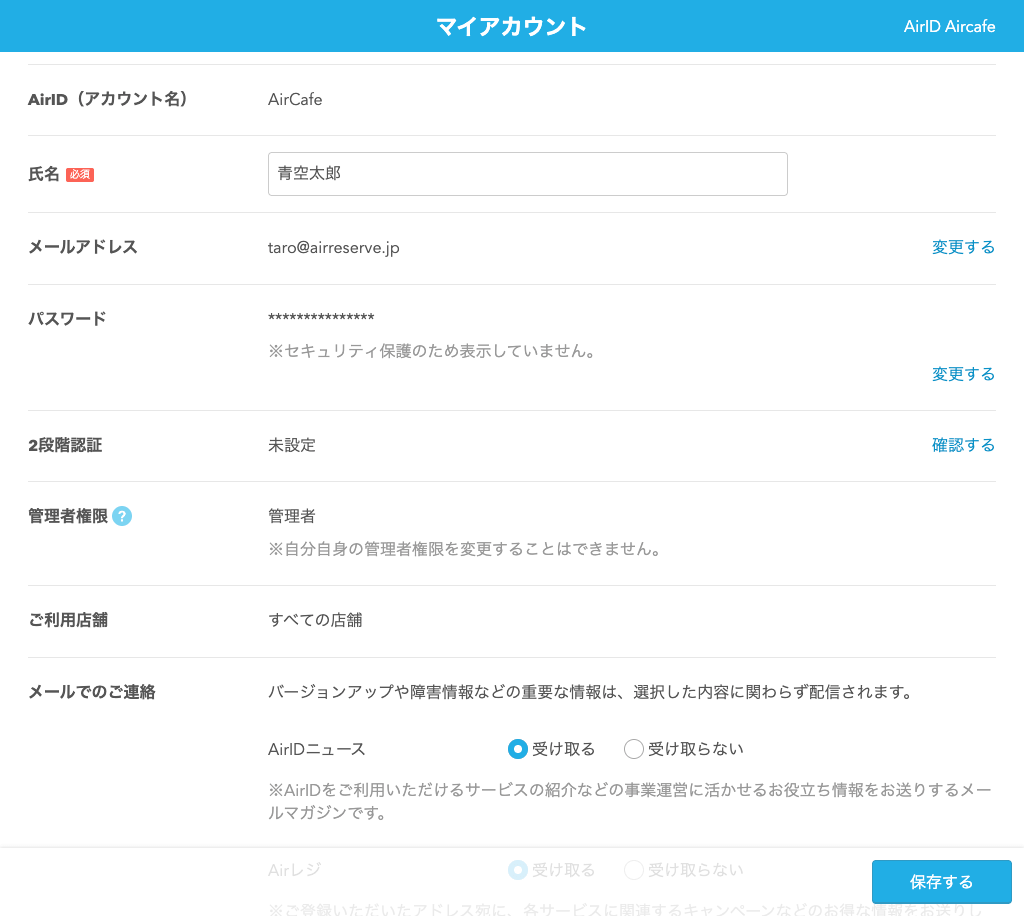1024x916 pixels.
Task: Click AirID Aircafe in the top bar
Action: [x=949, y=26]
